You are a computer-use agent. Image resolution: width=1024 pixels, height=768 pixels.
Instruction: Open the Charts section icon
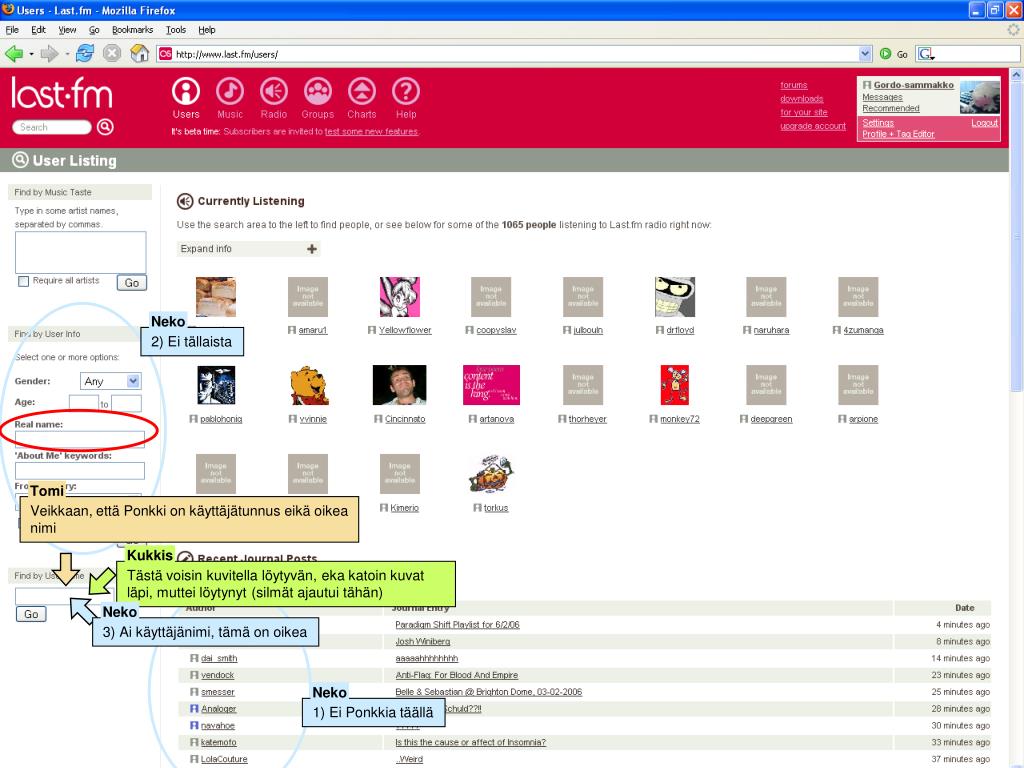coord(361,91)
